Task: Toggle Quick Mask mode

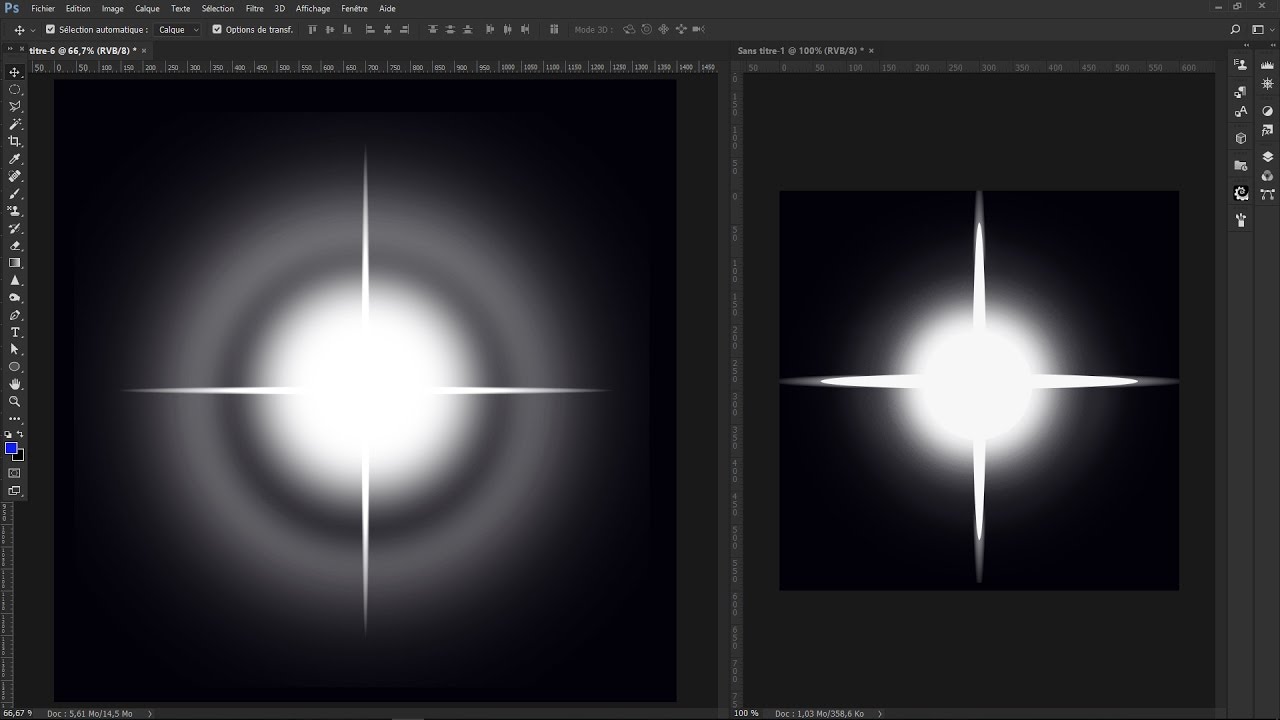Action: click(x=15, y=473)
